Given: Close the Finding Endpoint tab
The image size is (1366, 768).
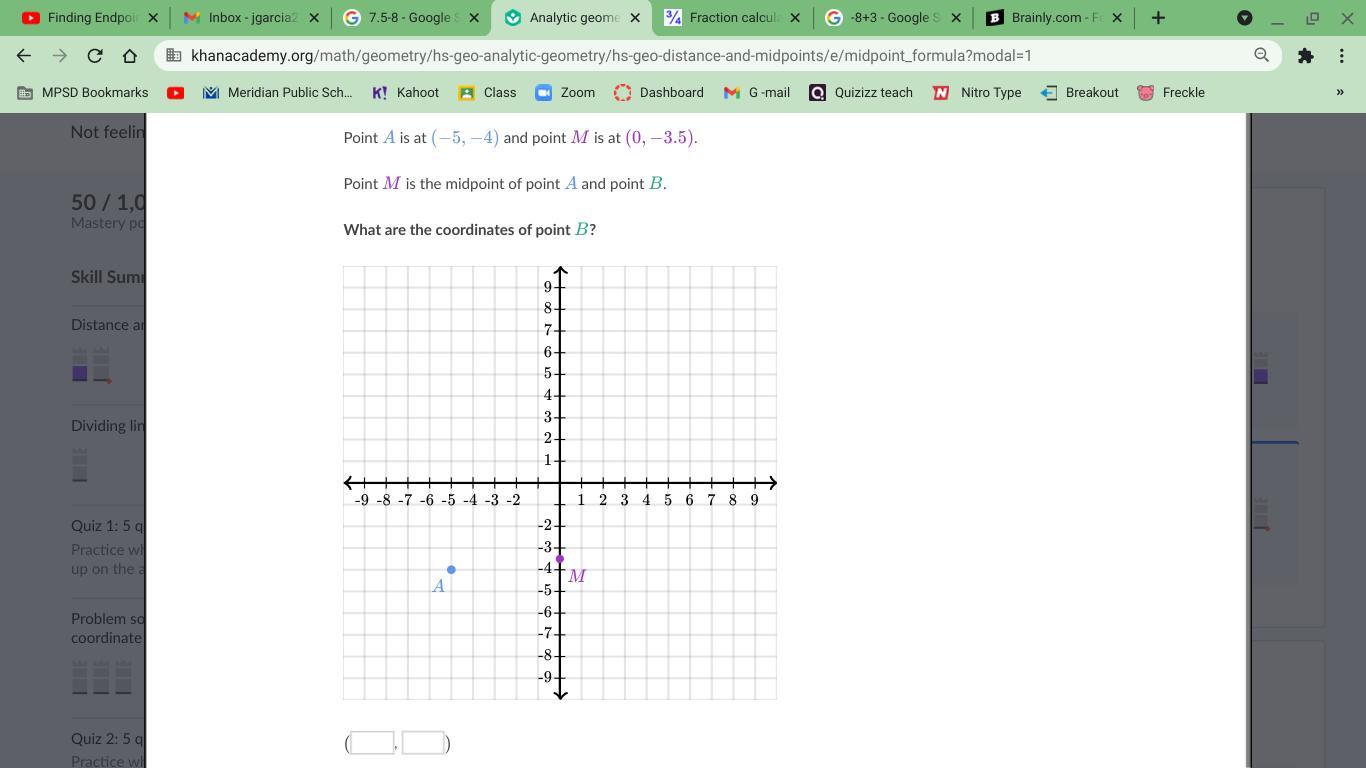Looking at the screenshot, I should [x=152, y=18].
